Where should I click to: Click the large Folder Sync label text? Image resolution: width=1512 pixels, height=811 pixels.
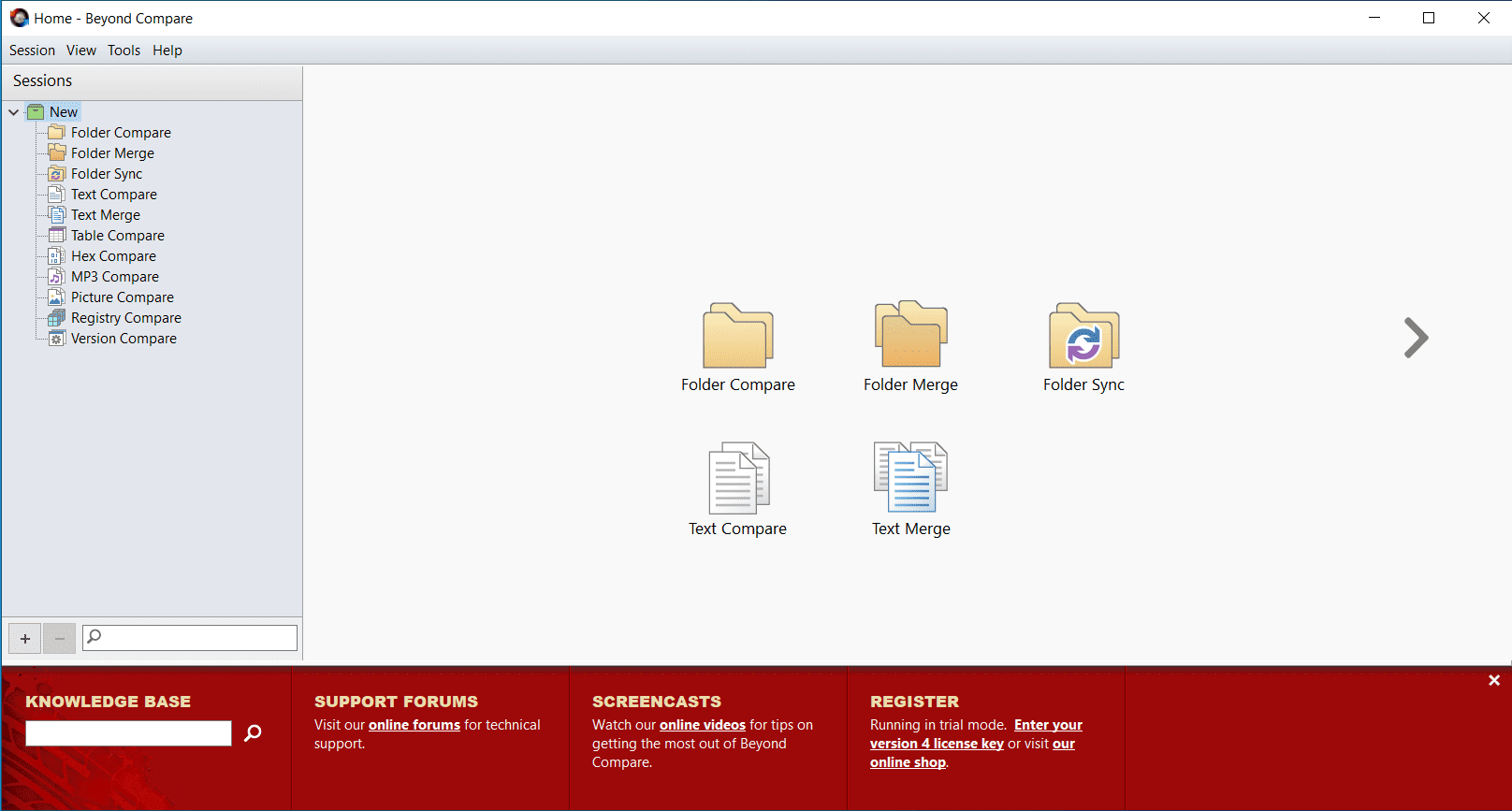[1084, 384]
